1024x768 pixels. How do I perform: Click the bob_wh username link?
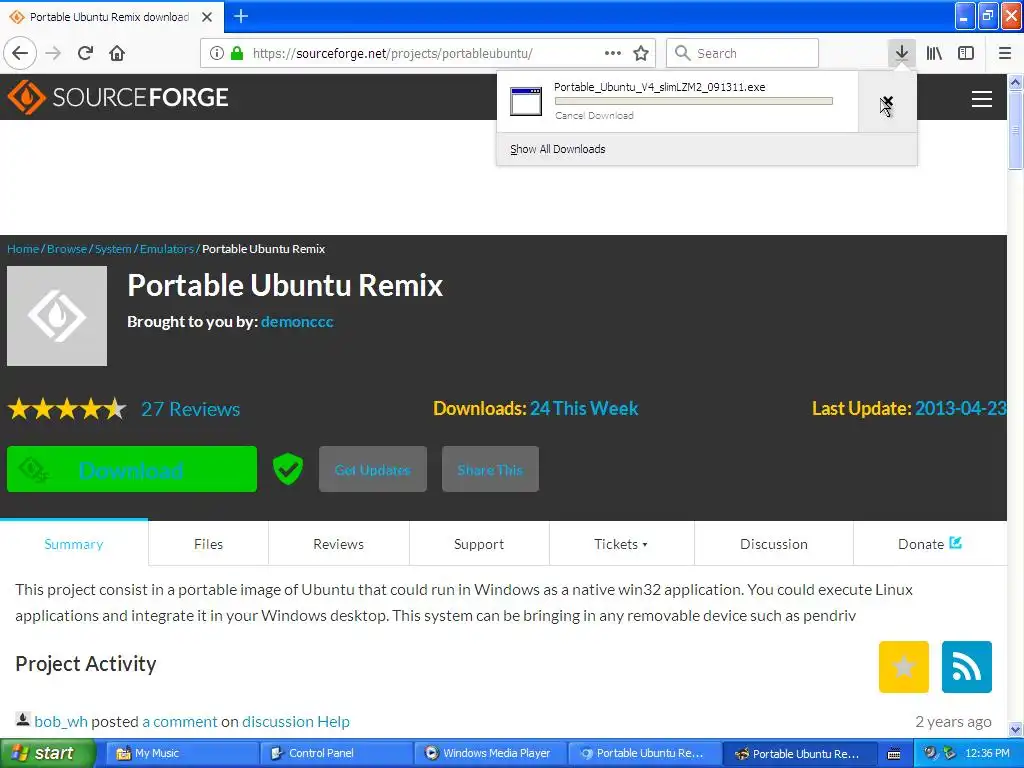click(61, 721)
